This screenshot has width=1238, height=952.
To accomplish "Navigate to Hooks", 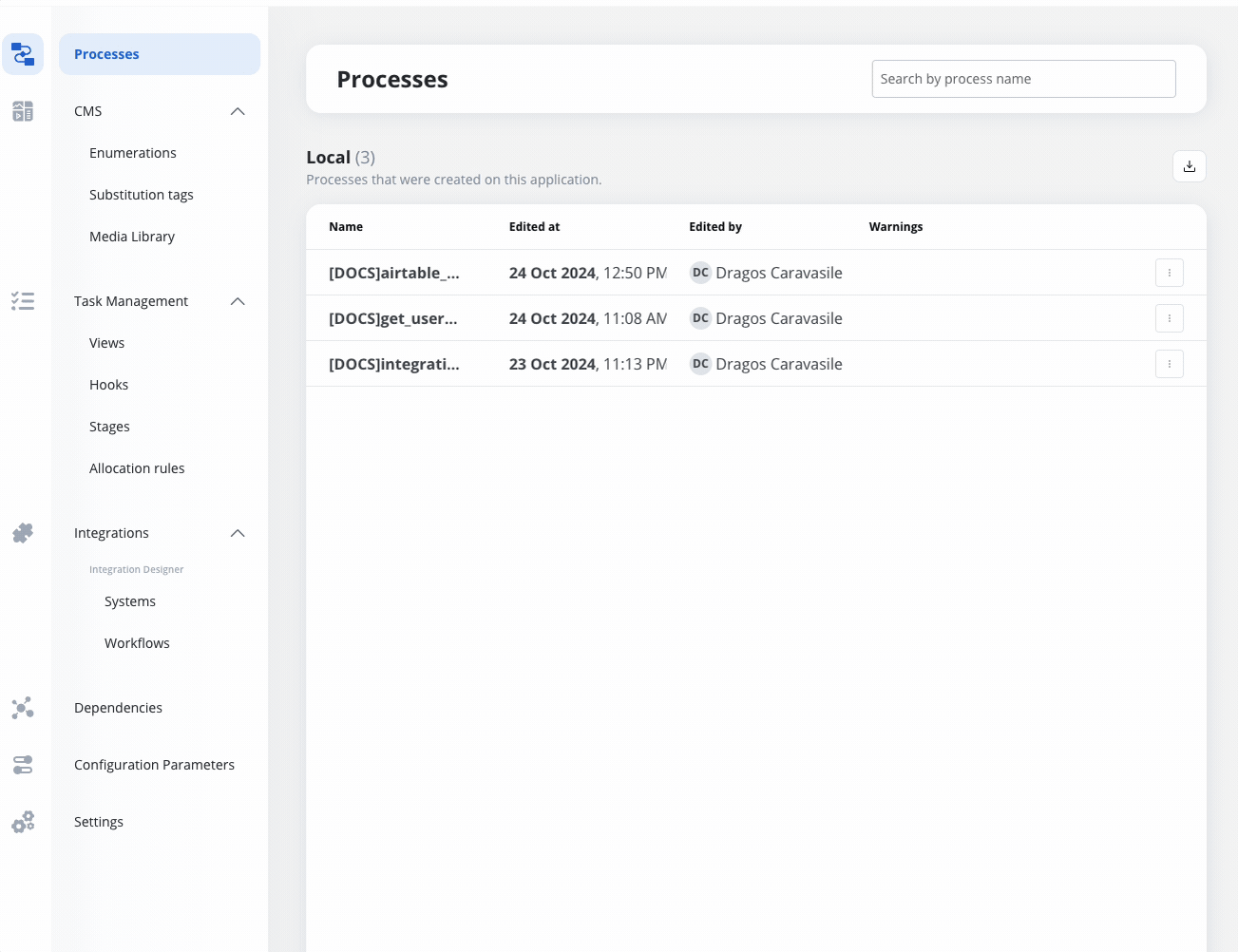I will pos(109,385).
